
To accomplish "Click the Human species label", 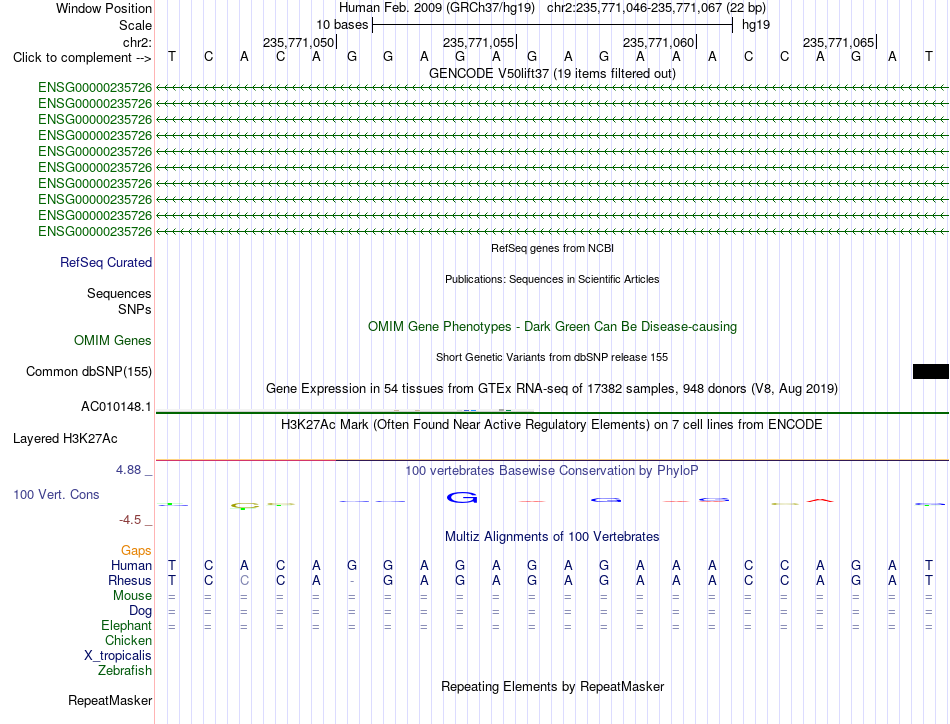I will [x=131, y=565].
